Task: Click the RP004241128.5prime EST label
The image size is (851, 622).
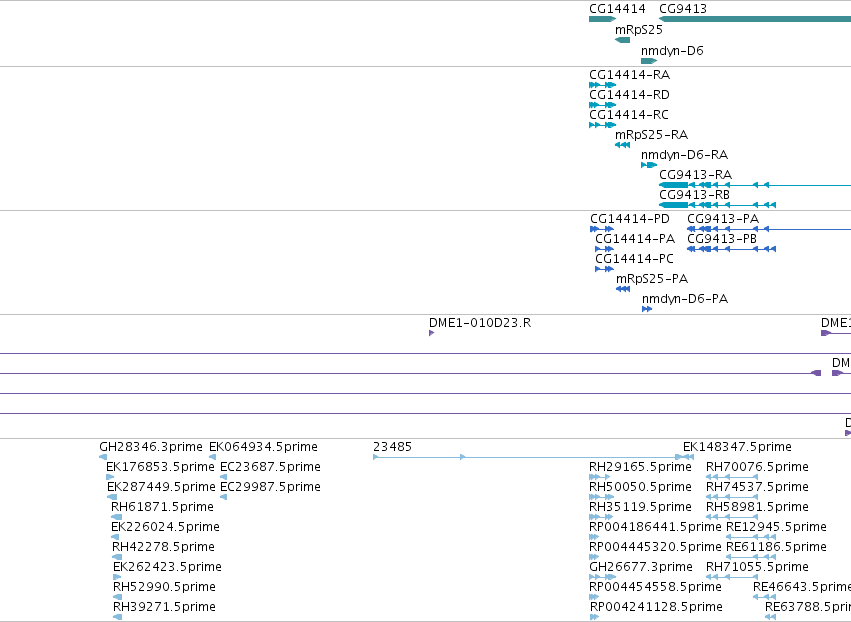Action: pos(656,607)
